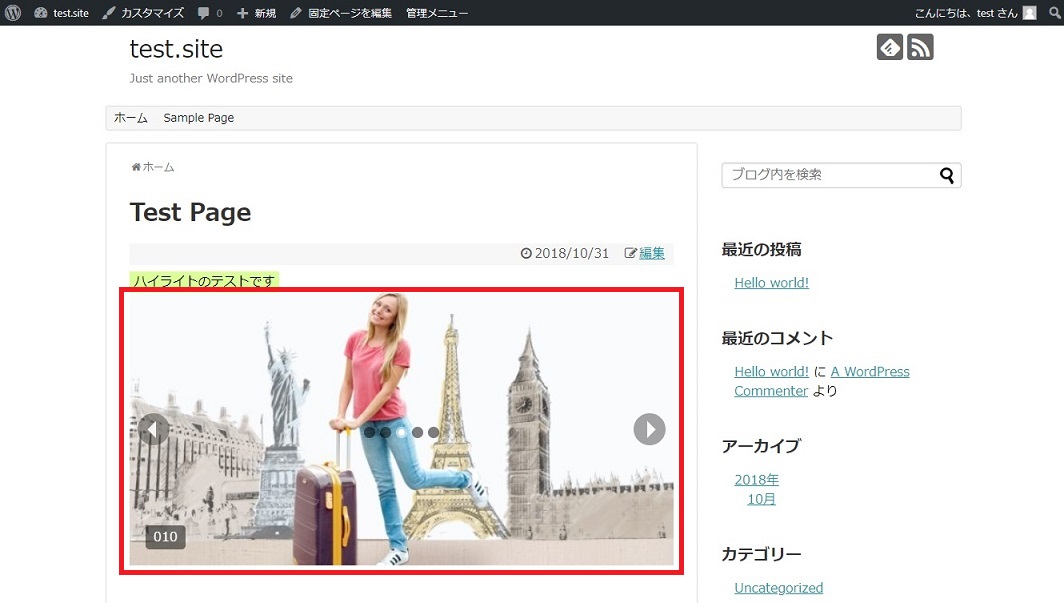Select the active third slider dot

click(x=401, y=432)
